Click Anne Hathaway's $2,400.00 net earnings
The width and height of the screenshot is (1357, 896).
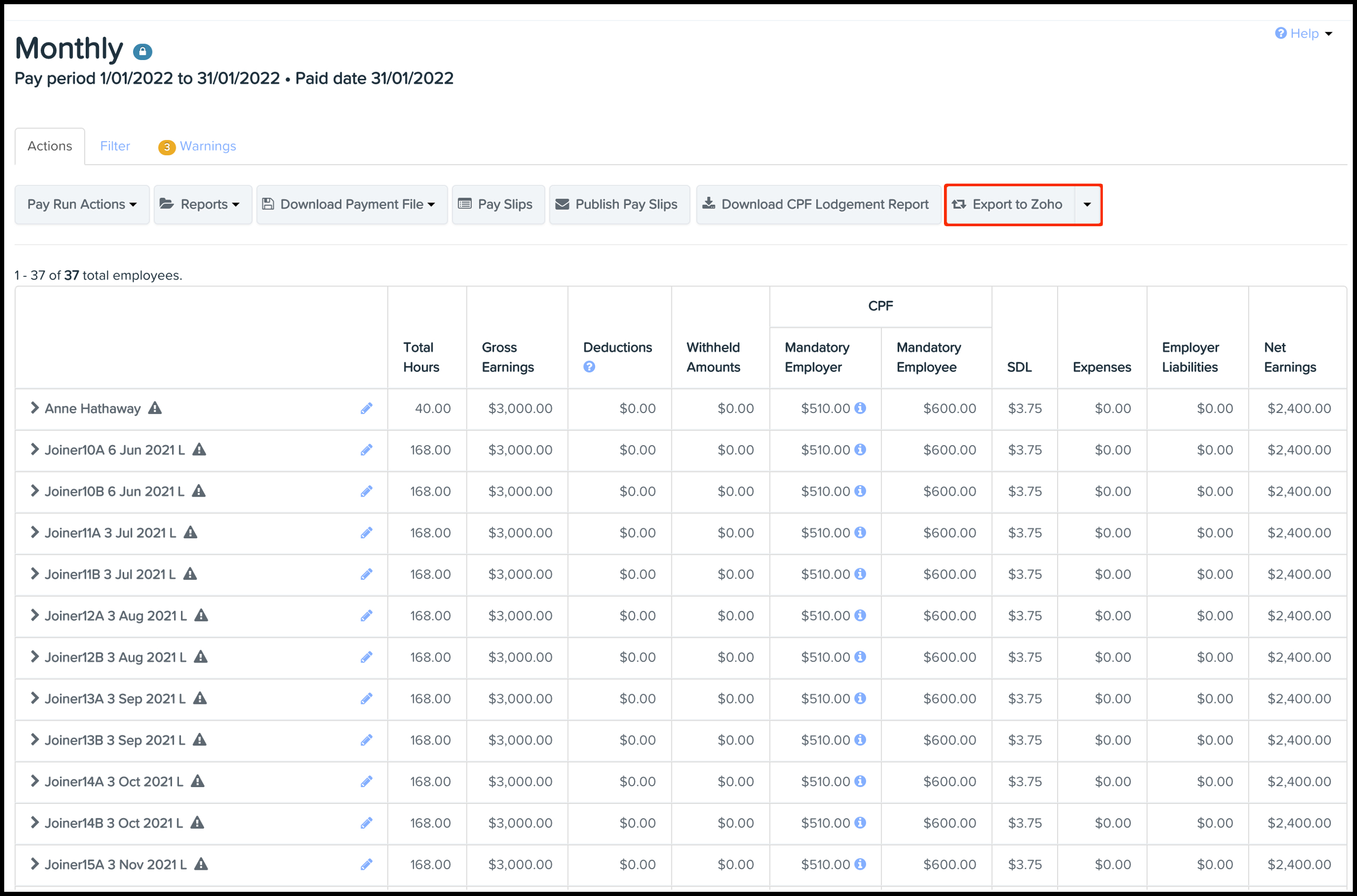coord(1299,409)
